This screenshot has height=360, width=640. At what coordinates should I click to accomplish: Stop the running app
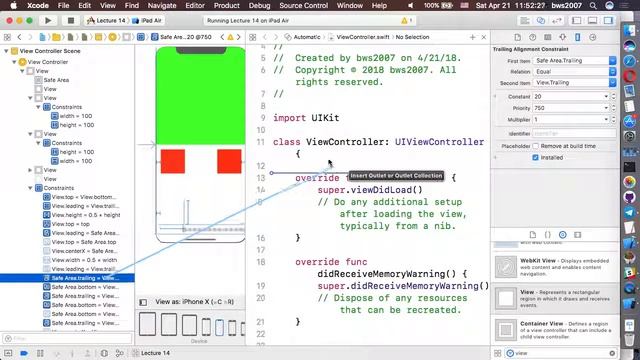click(71, 20)
